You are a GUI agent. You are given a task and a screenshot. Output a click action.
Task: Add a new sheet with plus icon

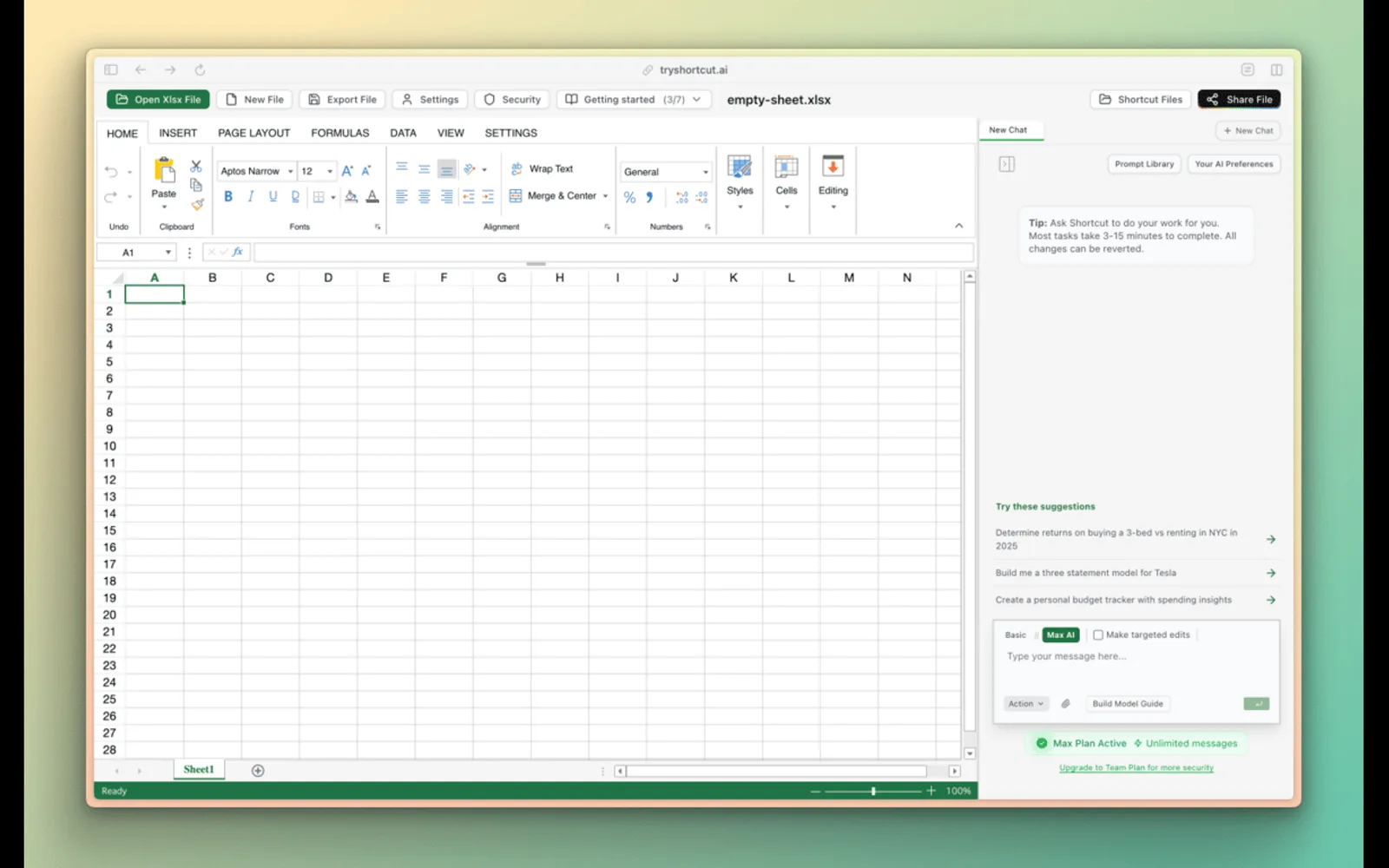[x=258, y=771]
